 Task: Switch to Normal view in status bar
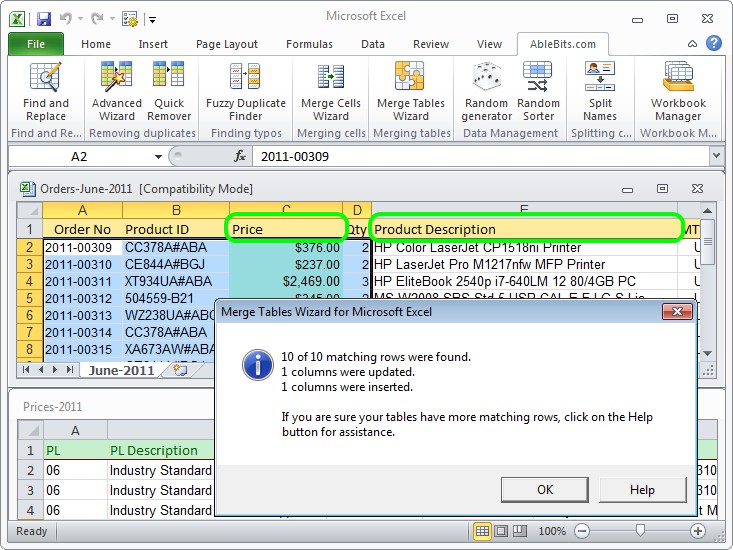tap(482, 531)
